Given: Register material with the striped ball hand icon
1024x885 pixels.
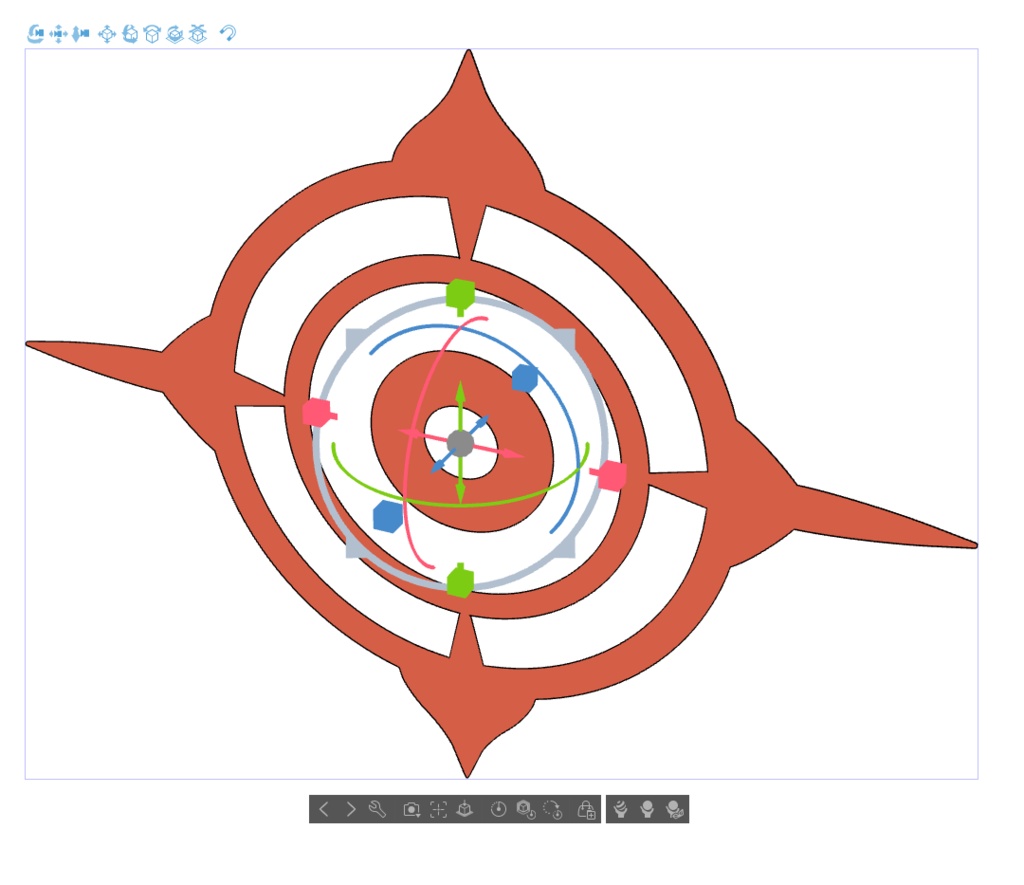Looking at the screenshot, I should (620, 809).
